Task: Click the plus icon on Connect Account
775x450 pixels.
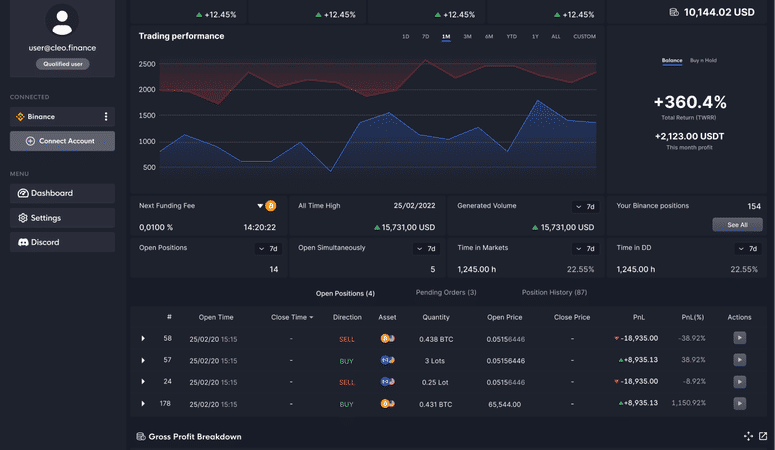Action: coord(30,141)
